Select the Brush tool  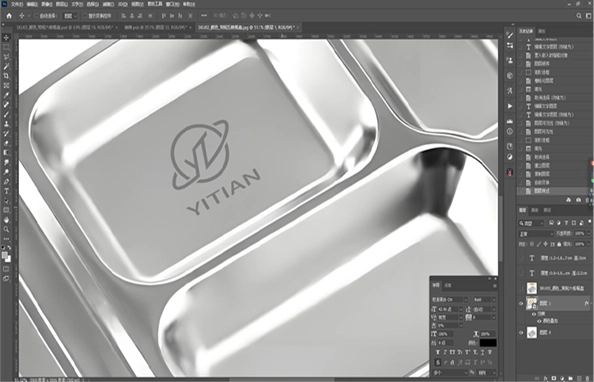[6, 114]
